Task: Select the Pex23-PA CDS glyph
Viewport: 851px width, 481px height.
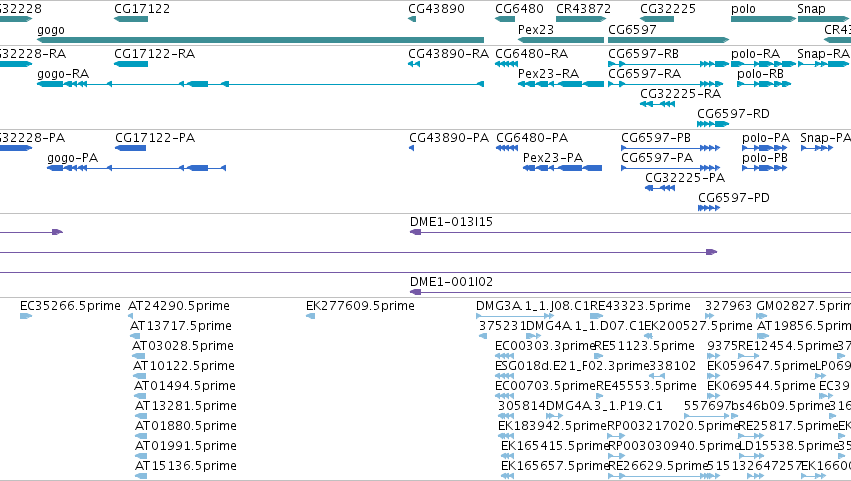Action: [x=562, y=168]
